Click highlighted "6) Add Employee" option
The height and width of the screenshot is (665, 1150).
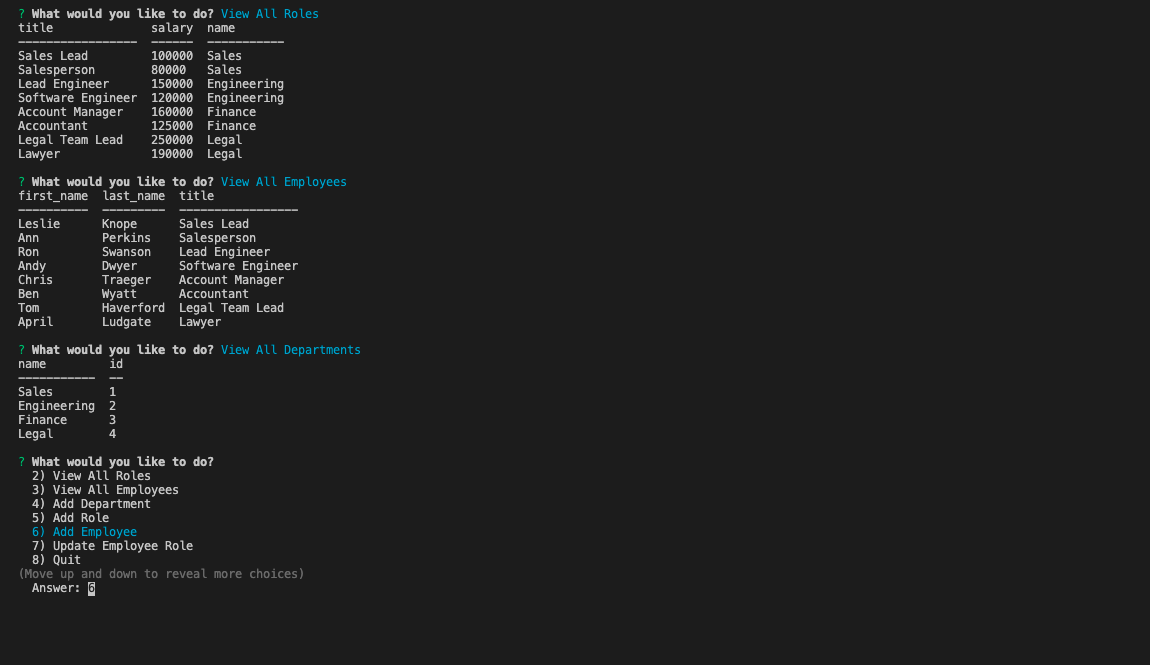[x=84, y=532]
